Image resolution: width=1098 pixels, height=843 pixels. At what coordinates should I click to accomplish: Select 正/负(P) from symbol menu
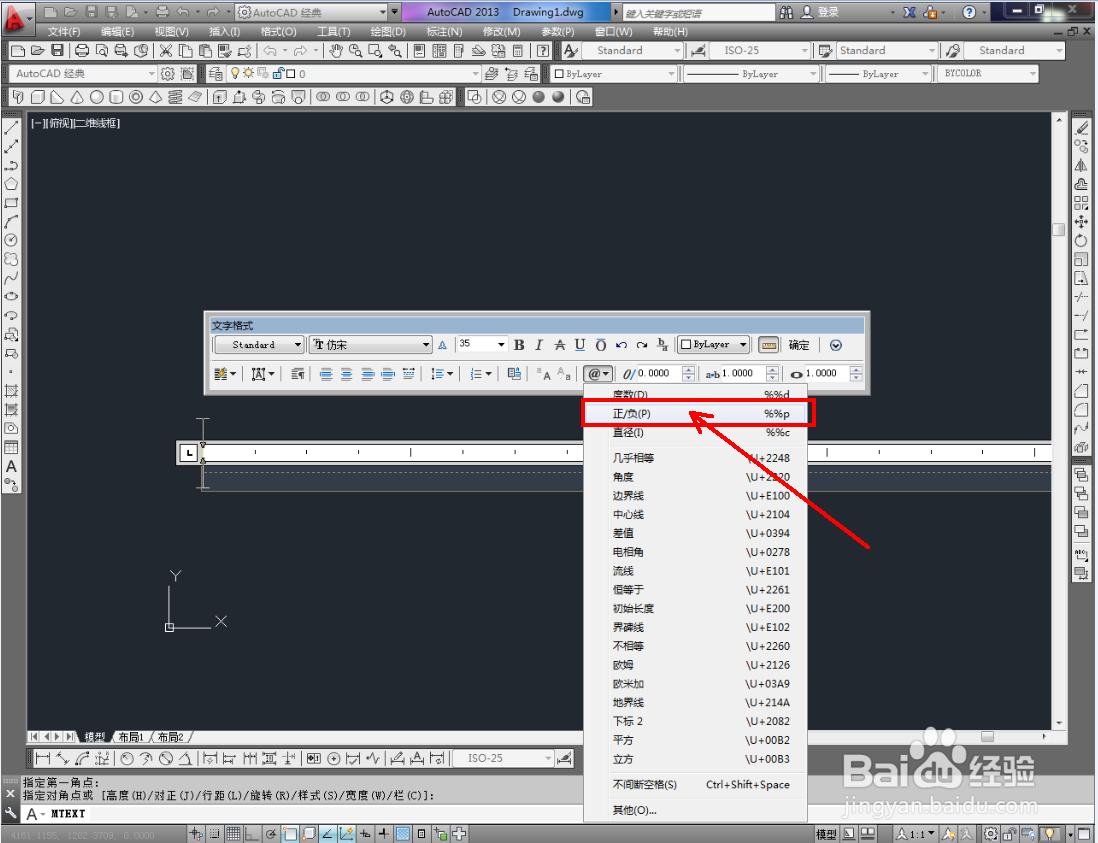click(695, 414)
